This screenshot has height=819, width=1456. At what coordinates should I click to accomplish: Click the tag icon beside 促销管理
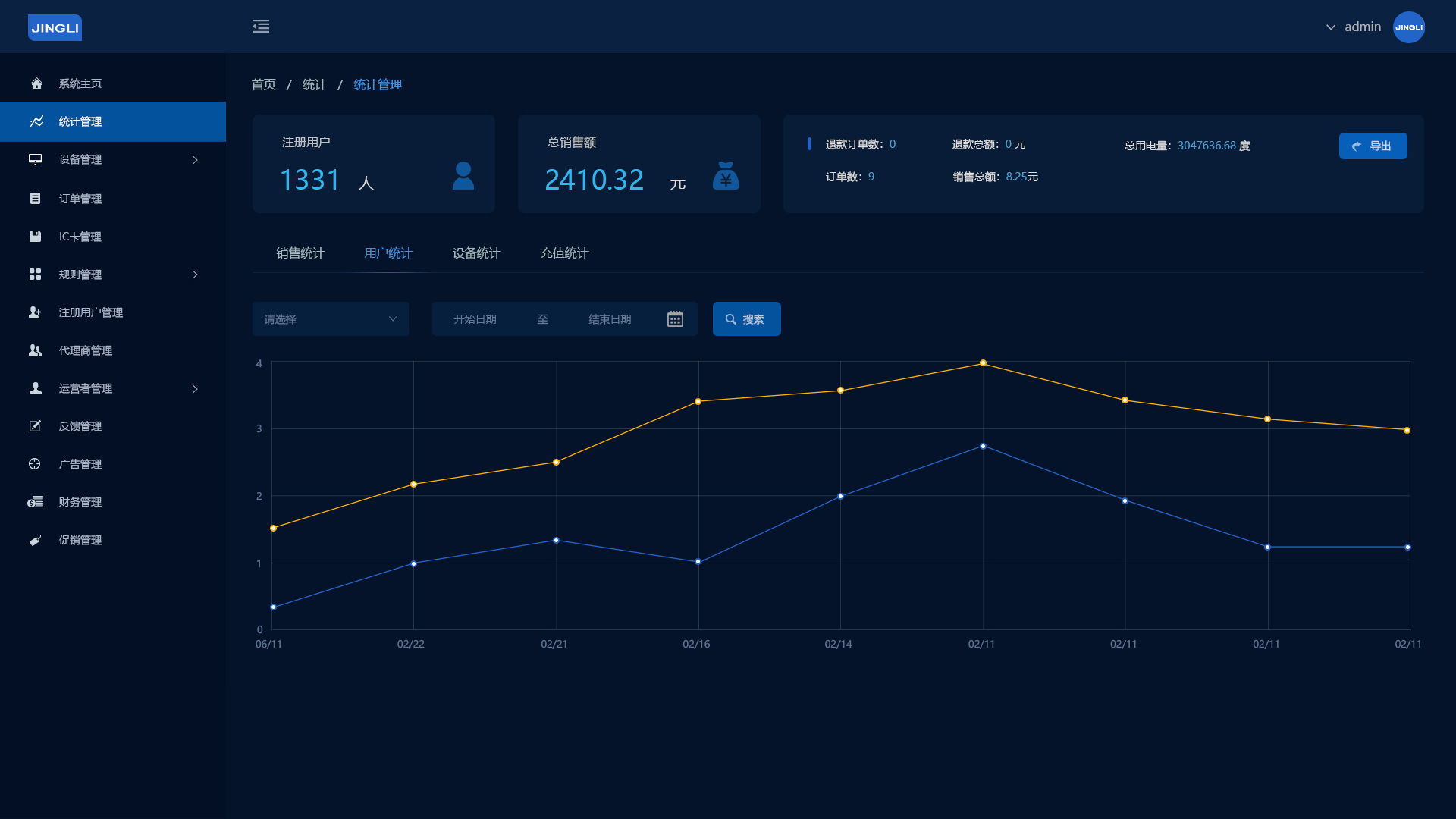(36, 540)
